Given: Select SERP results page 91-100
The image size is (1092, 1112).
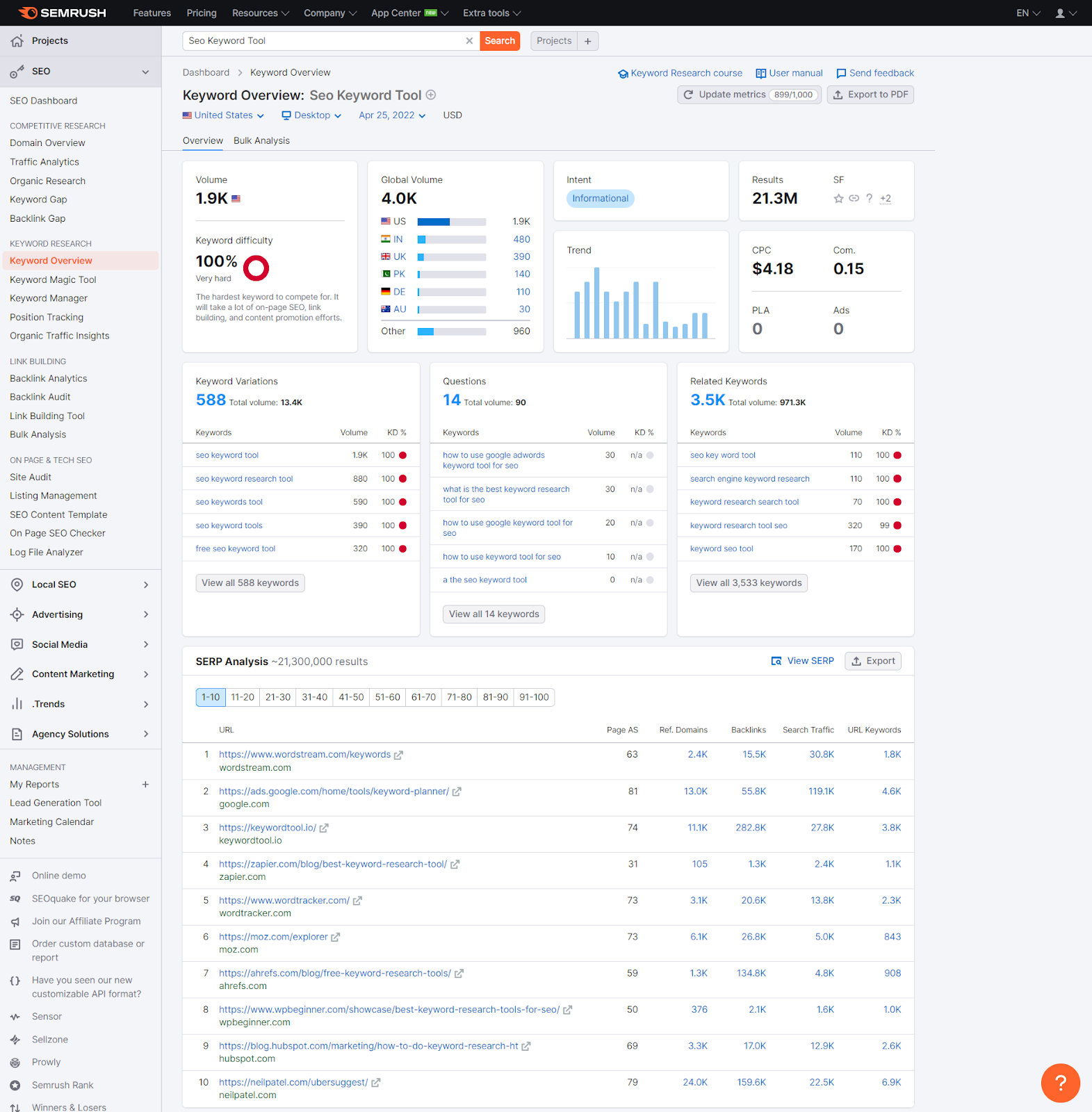Looking at the screenshot, I should (x=534, y=697).
